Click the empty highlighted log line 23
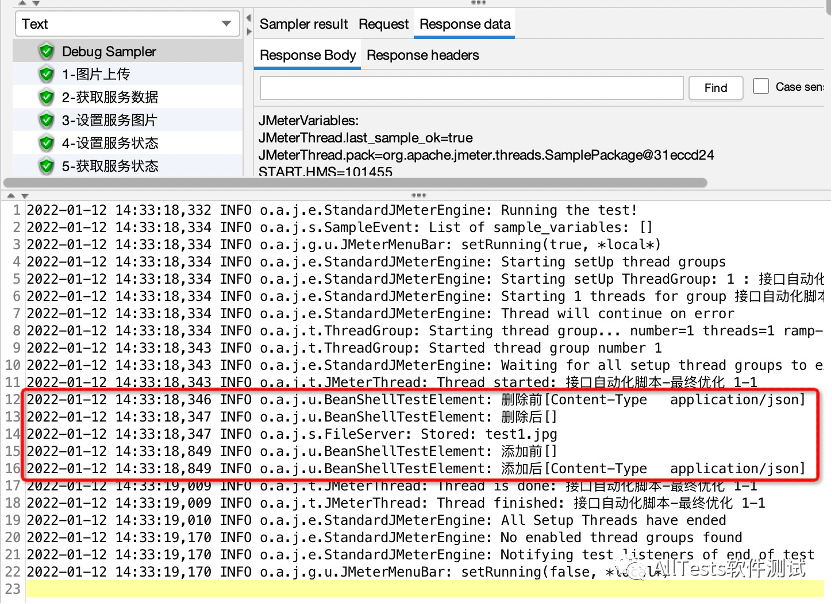 (424, 589)
